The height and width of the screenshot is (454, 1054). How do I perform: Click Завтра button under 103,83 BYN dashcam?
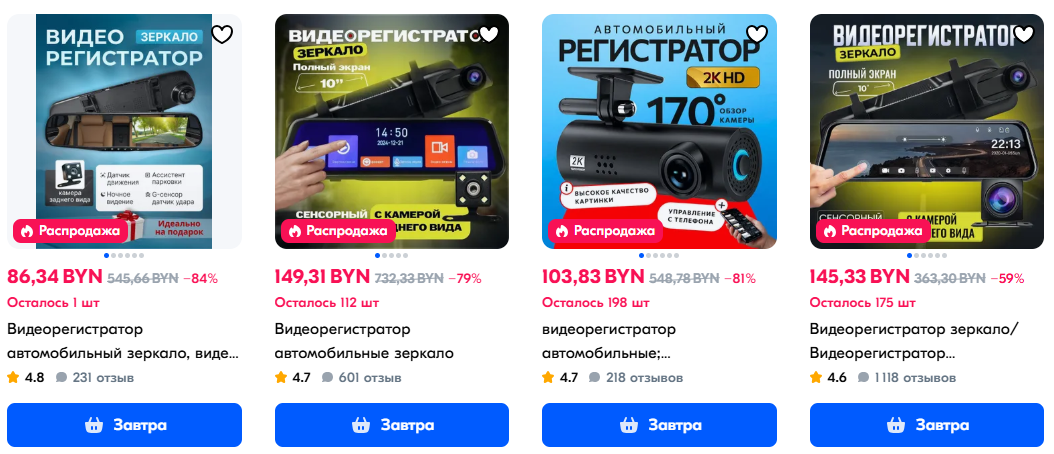click(x=659, y=425)
